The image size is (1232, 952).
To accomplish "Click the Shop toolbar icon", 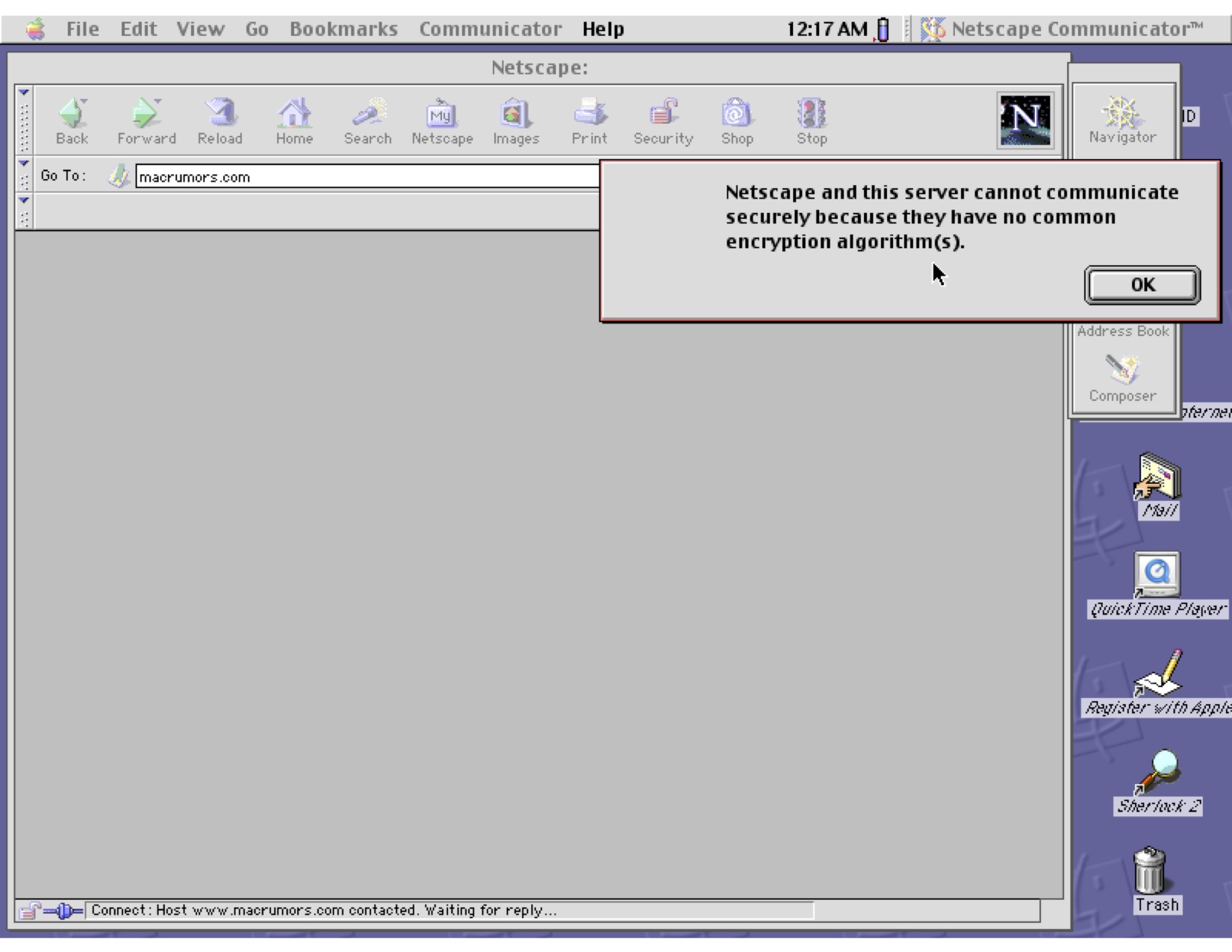I will pos(737,121).
